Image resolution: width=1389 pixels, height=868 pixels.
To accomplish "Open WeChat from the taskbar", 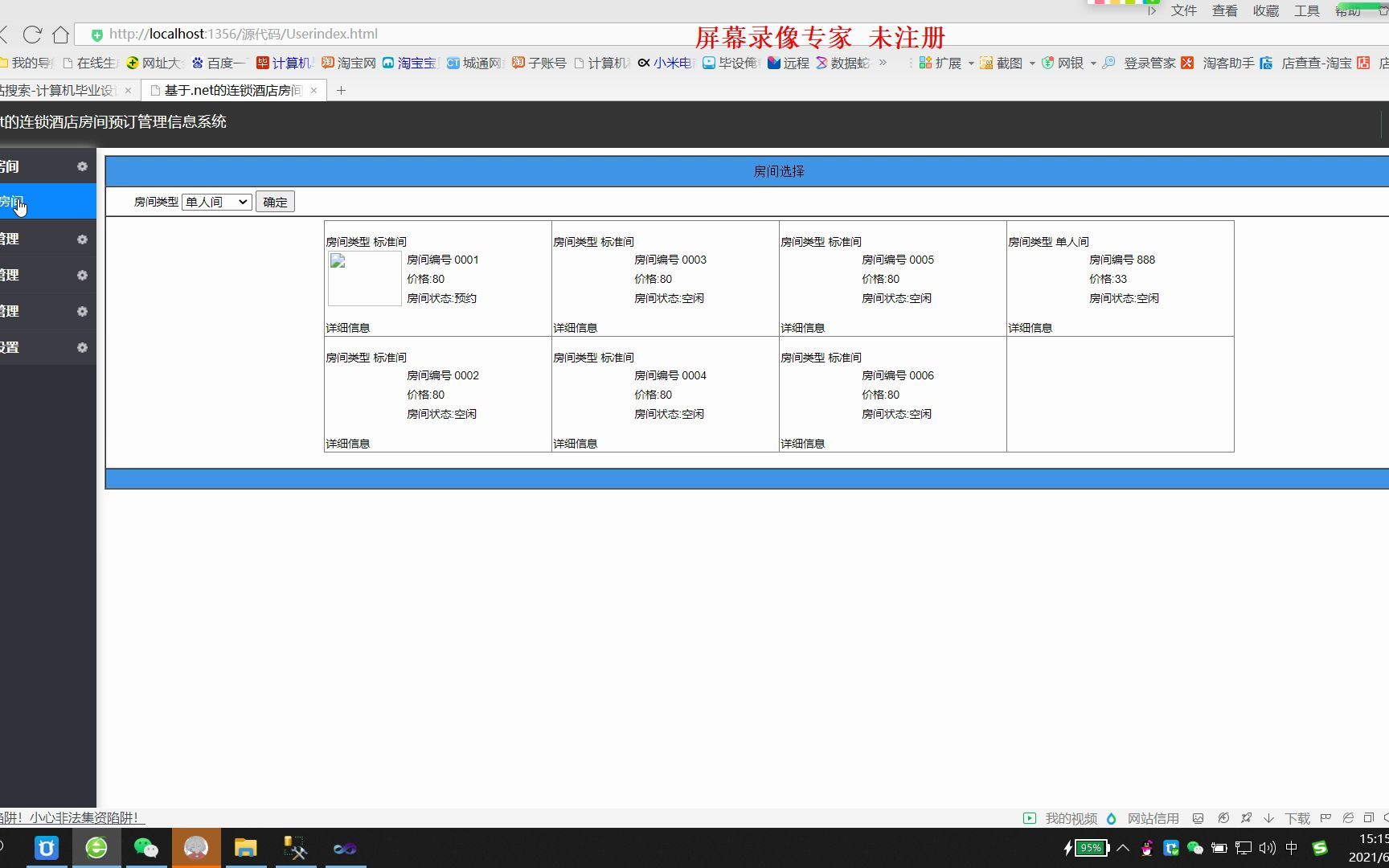I will (x=146, y=847).
